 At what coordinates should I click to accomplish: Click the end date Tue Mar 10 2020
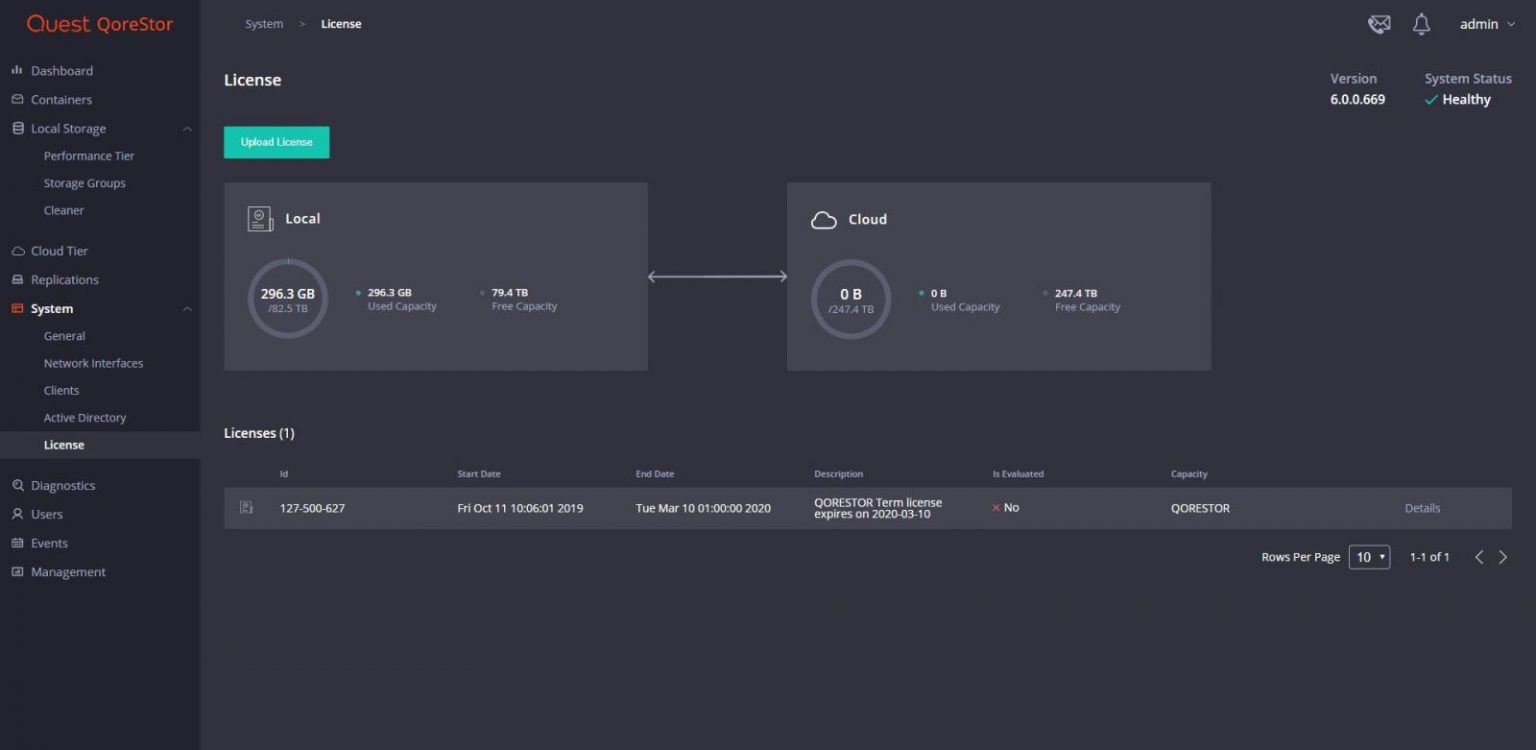703,508
